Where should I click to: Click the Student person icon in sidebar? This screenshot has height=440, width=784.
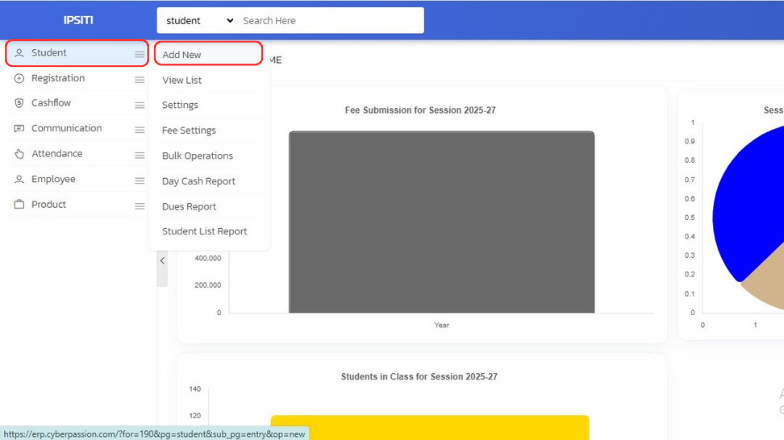[x=19, y=53]
